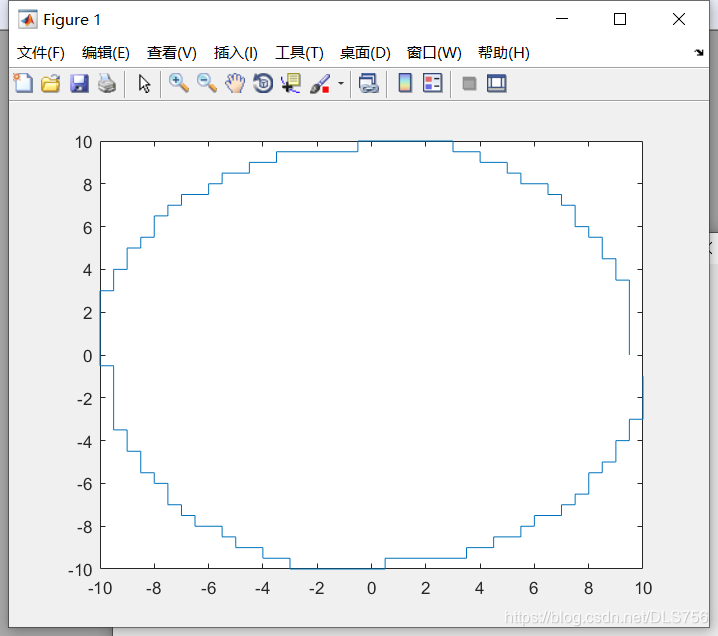The width and height of the screenshot is (718, 636).
Task: Open the 桌面(D) menu
Action: point(365,53)
